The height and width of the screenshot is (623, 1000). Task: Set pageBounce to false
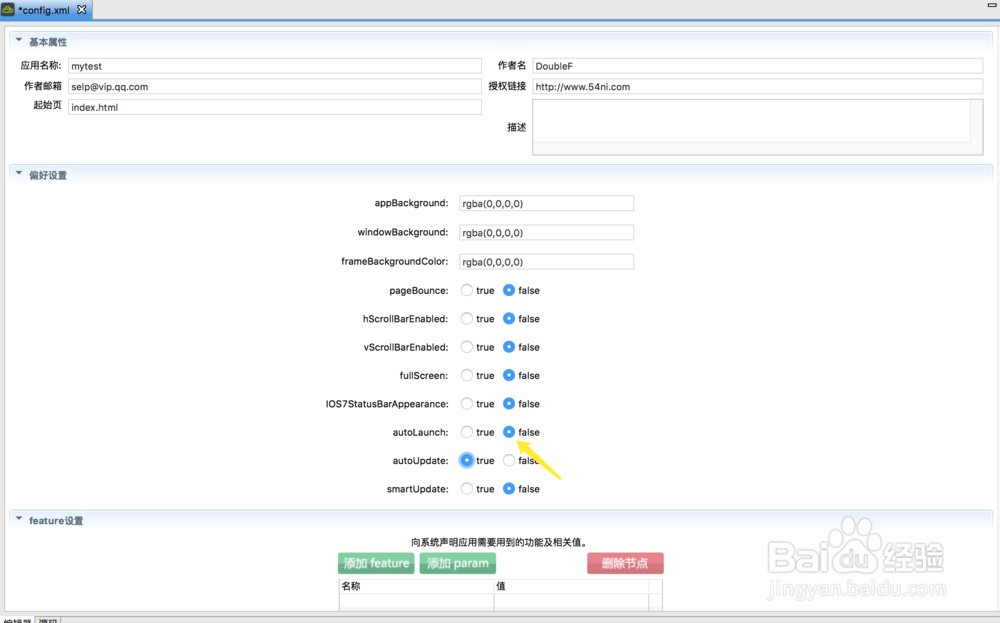(509, 290)
